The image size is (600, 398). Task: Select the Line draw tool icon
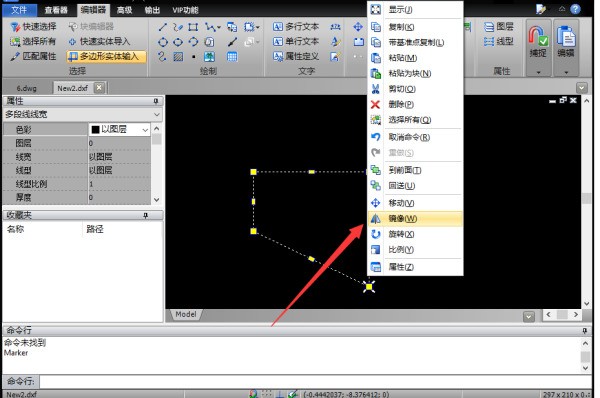pyautogui.click(x=163, y=27)
